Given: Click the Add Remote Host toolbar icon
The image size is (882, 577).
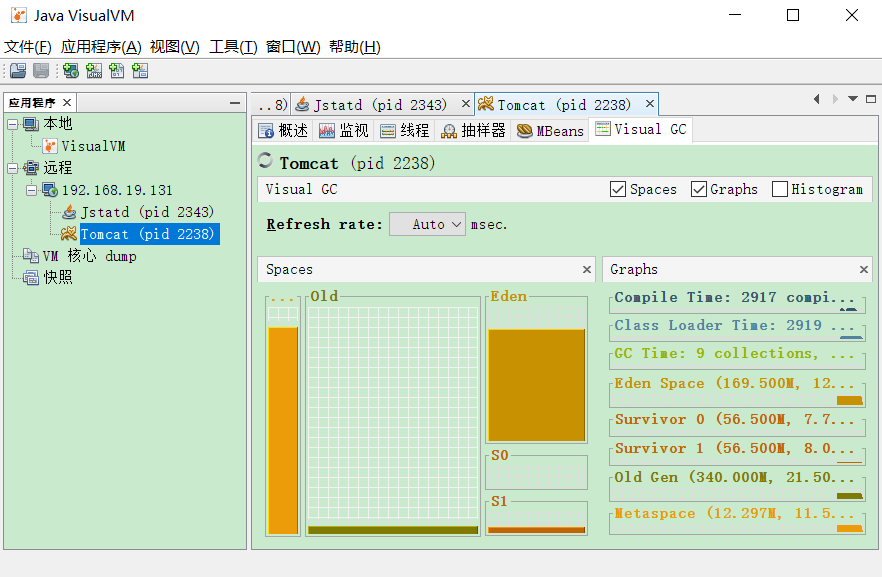Looking at the screenshot, I should [71, 71].
